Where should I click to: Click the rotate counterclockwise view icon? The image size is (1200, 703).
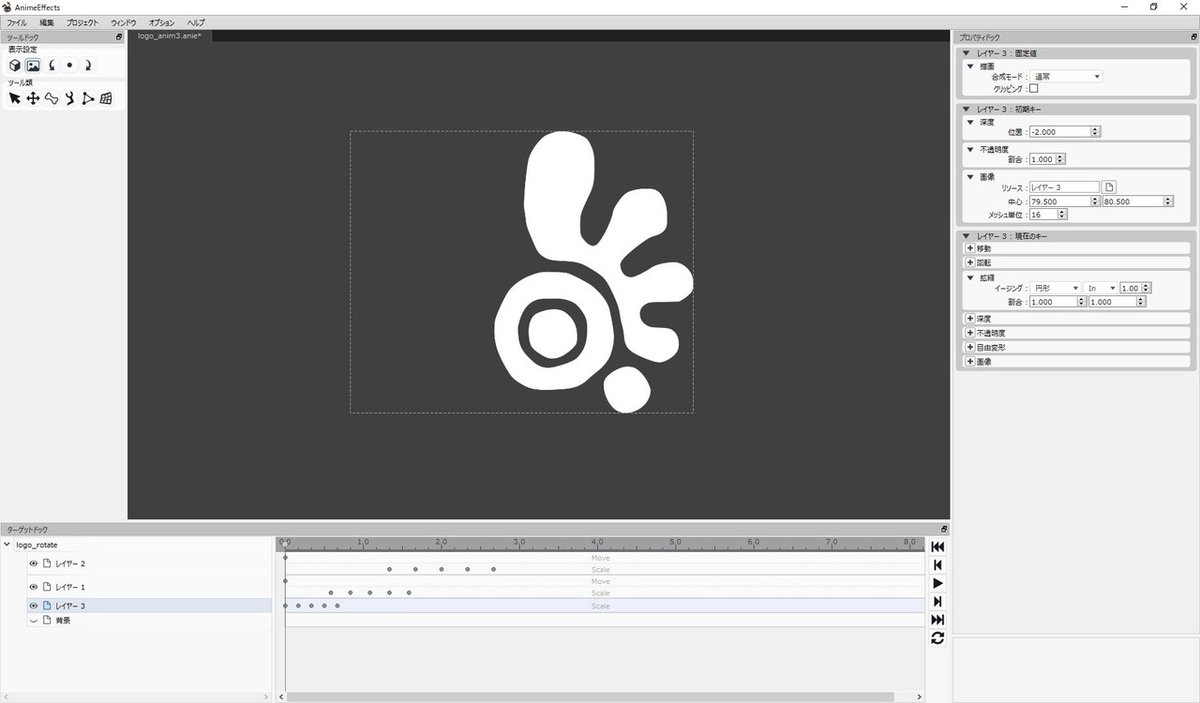pos(51,65)
